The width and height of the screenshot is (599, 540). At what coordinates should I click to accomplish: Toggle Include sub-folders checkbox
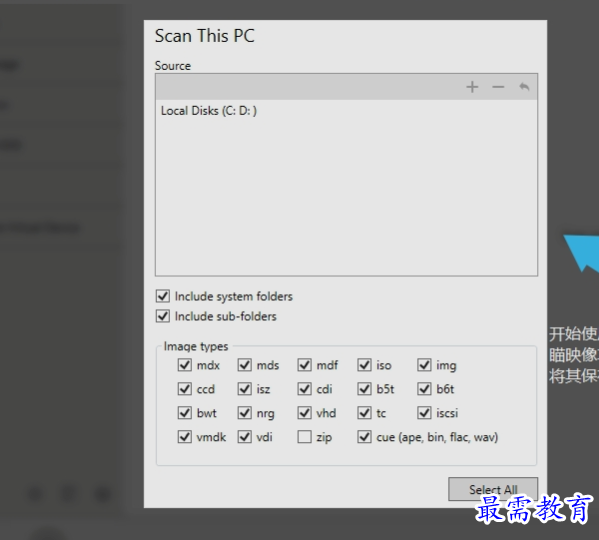click(x=163, y=316)
